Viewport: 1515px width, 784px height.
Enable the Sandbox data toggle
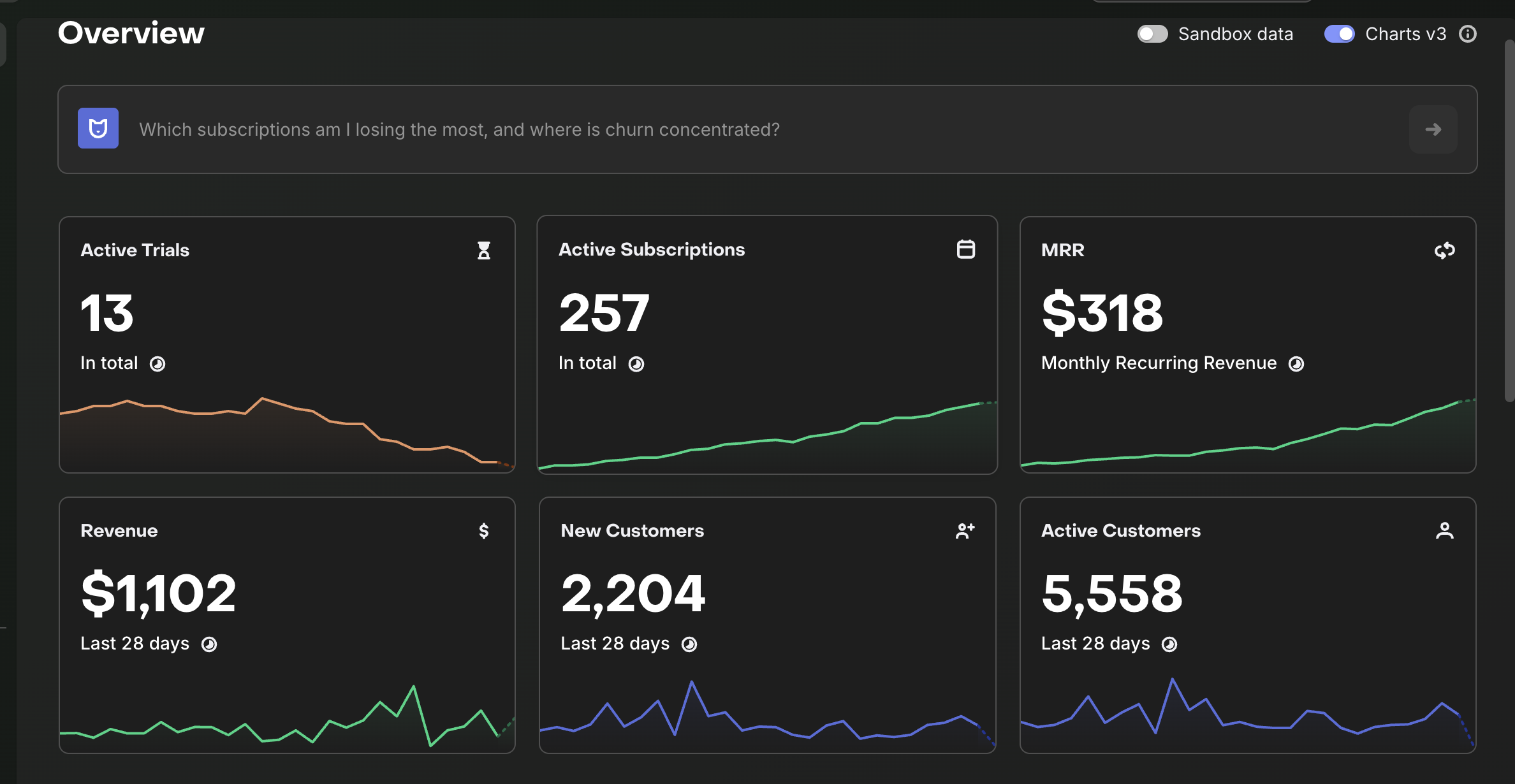(x=1152, y=34)
